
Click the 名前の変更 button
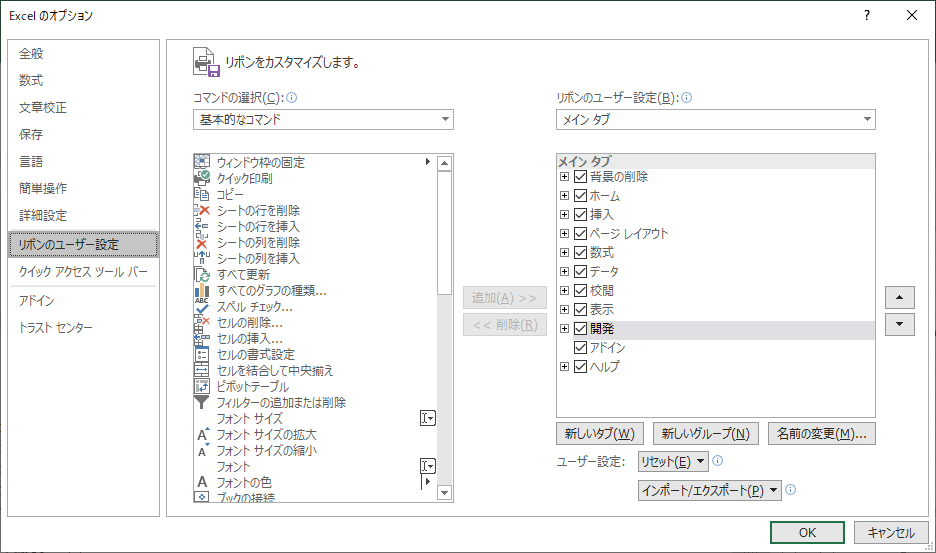click(x=821, y=434)
